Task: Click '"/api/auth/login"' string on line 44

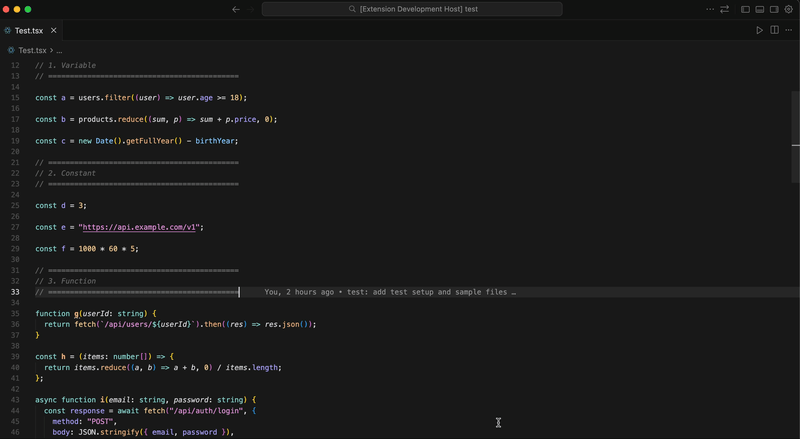Action: (206, 410)
